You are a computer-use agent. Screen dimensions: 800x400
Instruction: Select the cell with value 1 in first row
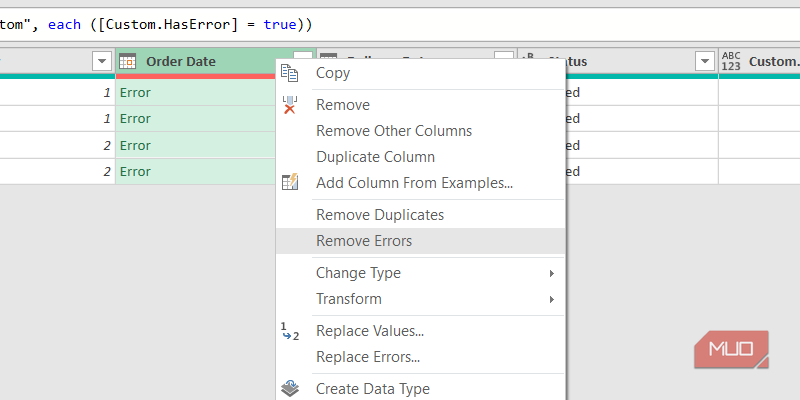coord(57,93)
